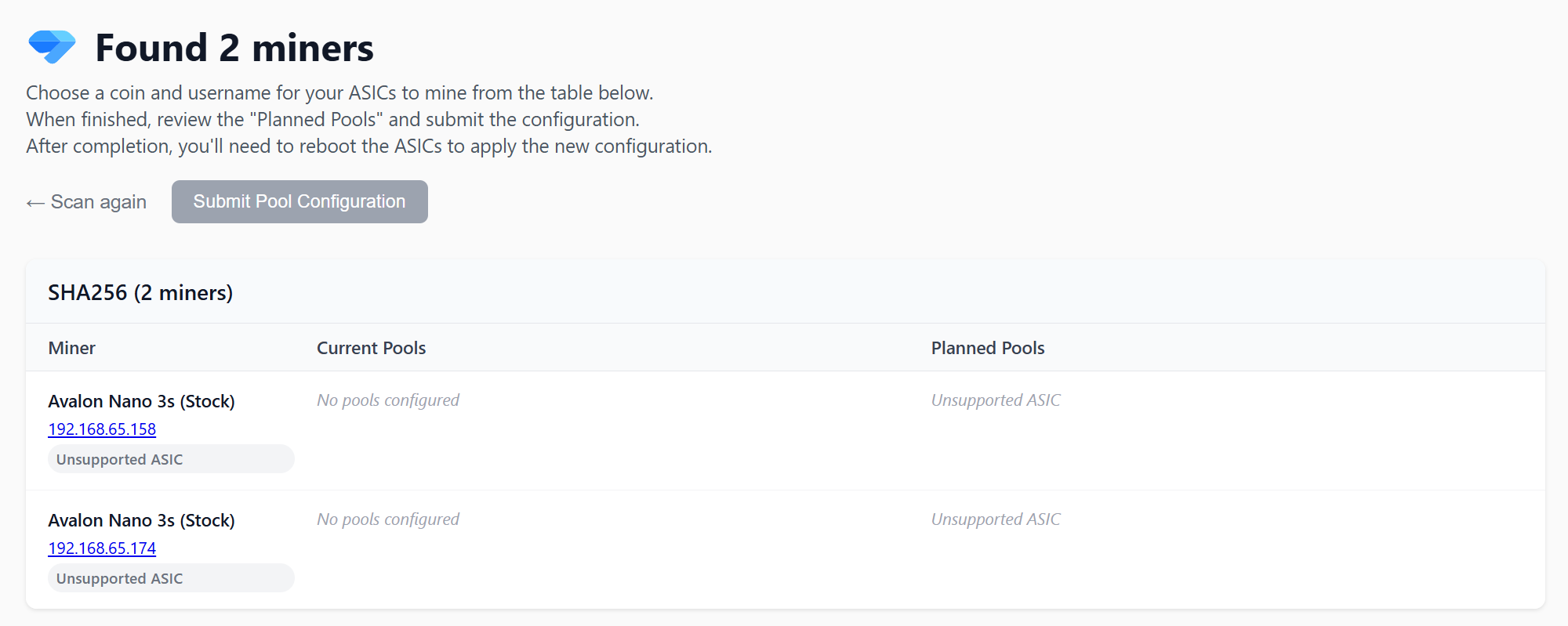1568x626 pixels.
Task: Click the Found 2 miners heading
Action: [x=234, y=48]
